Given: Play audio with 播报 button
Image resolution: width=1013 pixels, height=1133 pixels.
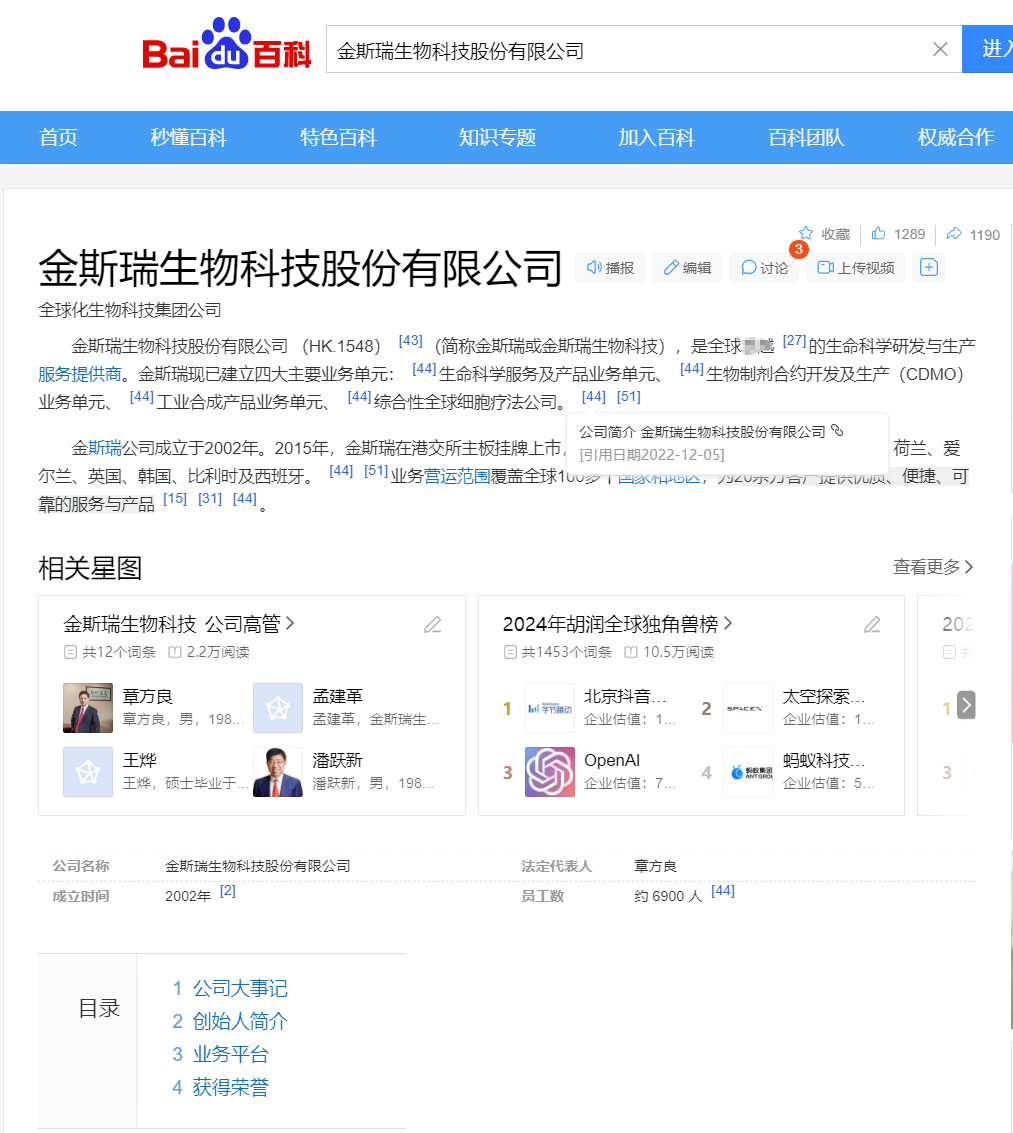Looking at the screenshot, I should click(x=610, y=268).
